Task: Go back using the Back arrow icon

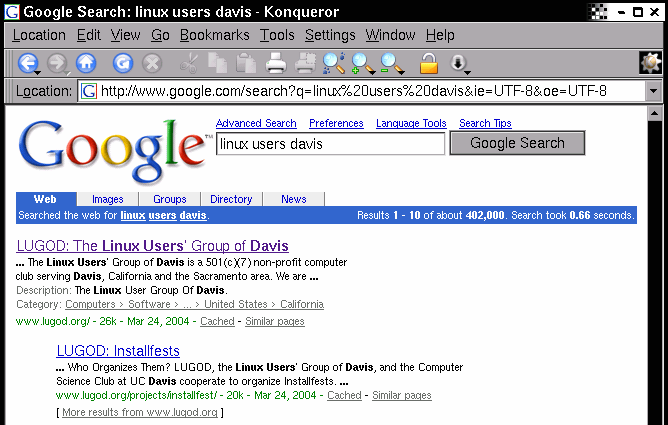Action: click(27, 64)
